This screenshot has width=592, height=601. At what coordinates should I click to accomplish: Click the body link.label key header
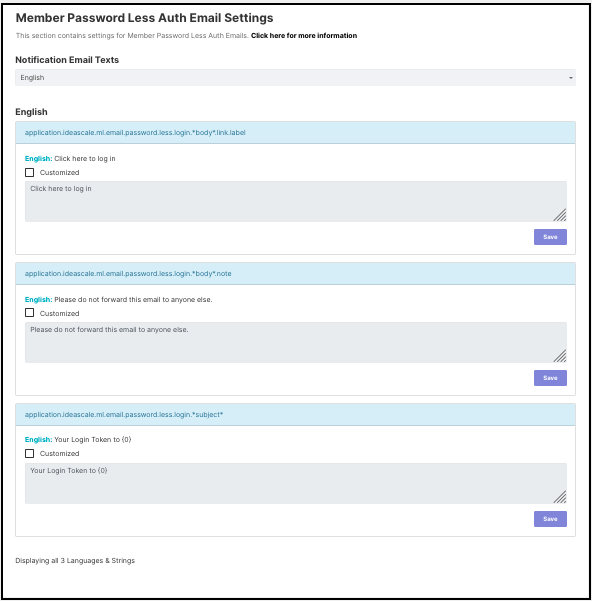click(135, 133)
